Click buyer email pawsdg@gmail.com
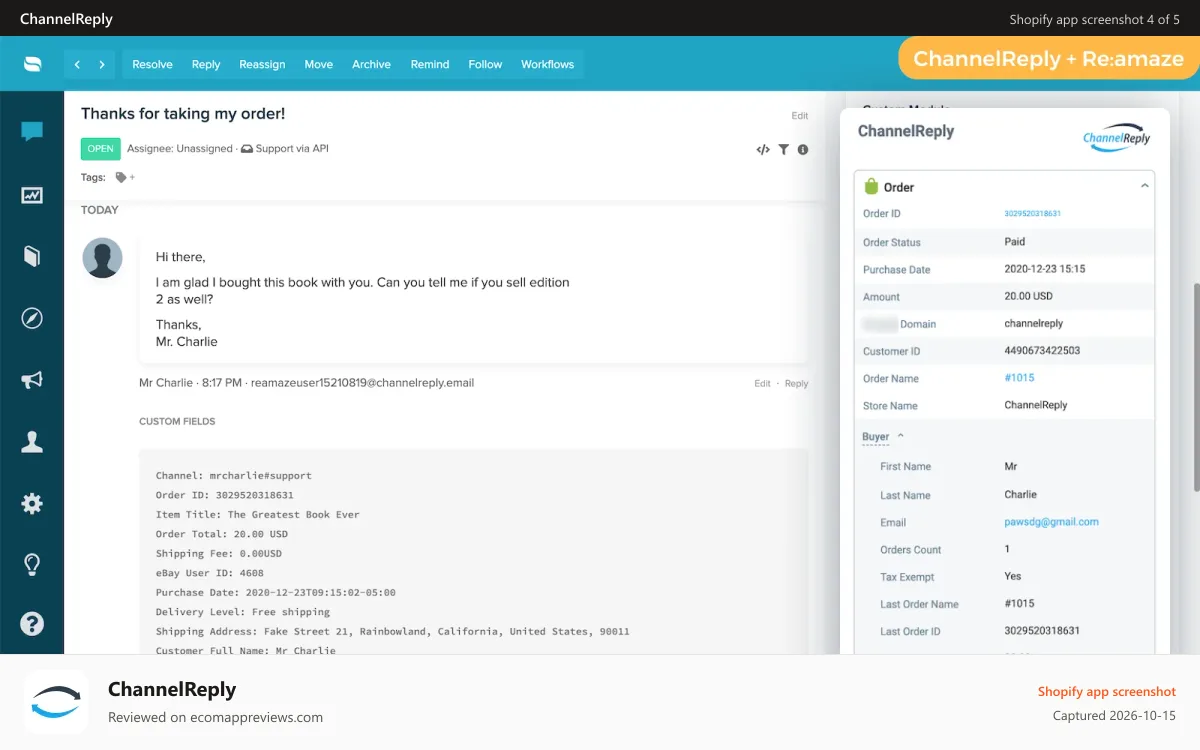 pos(1052,522)
